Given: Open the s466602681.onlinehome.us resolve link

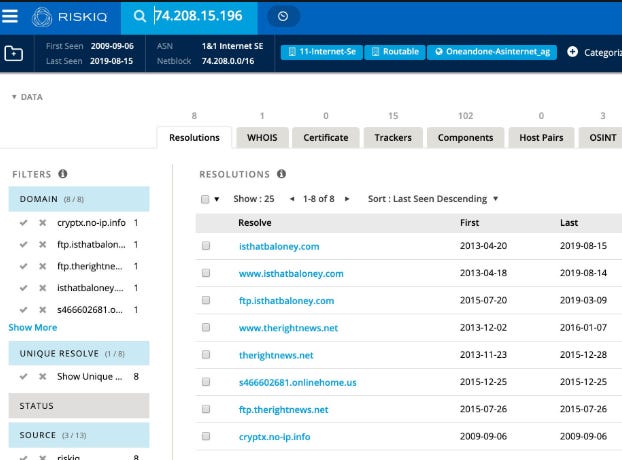Looking at the screenshot, I should click(298, 382).
